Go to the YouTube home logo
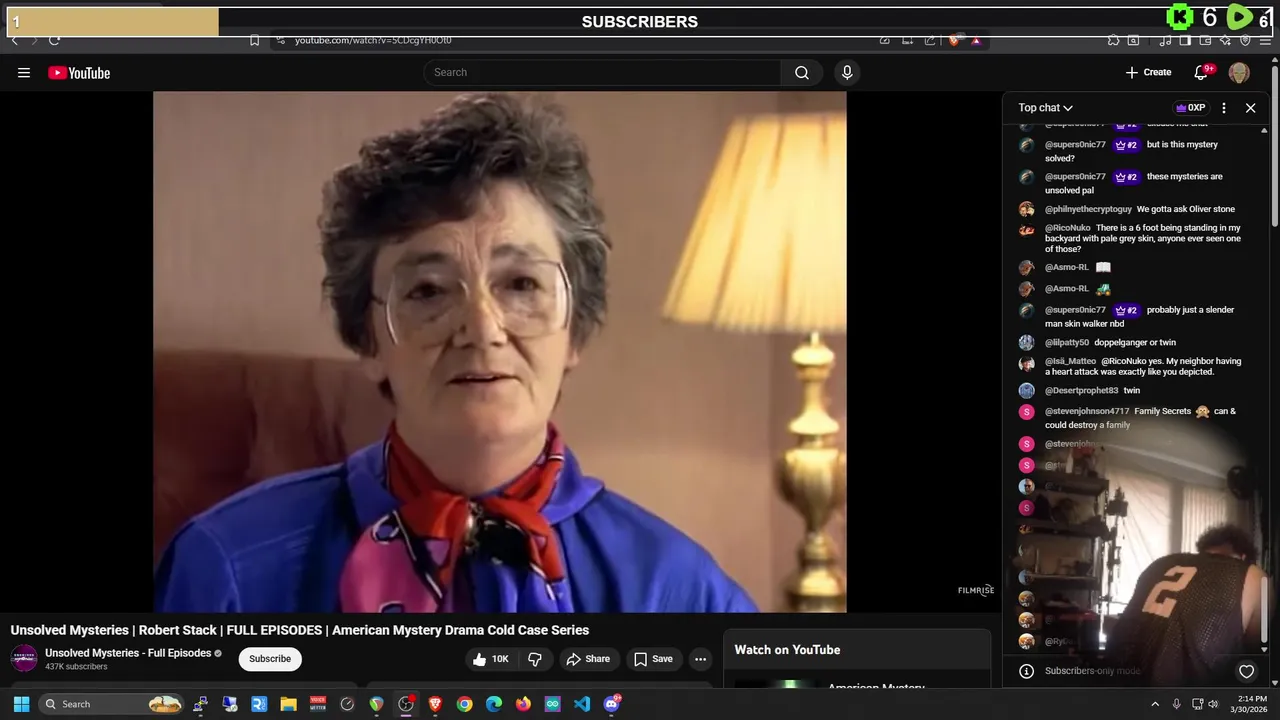Viewport: 1280px width, 720px height. click(x=79, y=73)
